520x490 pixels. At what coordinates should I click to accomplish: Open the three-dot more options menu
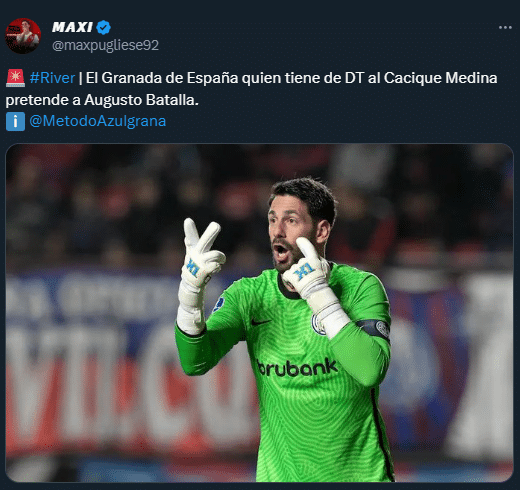505,28
